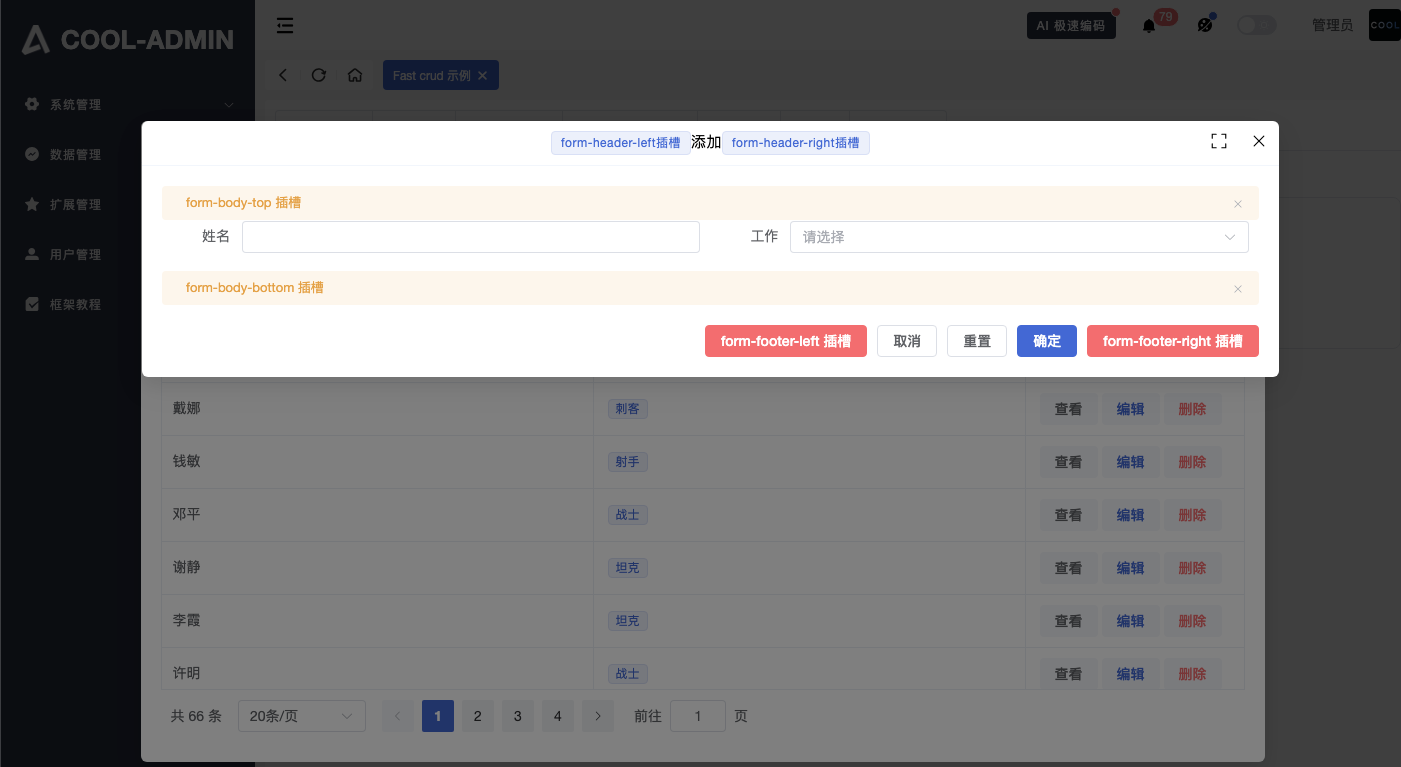Click the icon next to notification bell
Screen dimensions: 1401x767
click(x=1205, y=25)
